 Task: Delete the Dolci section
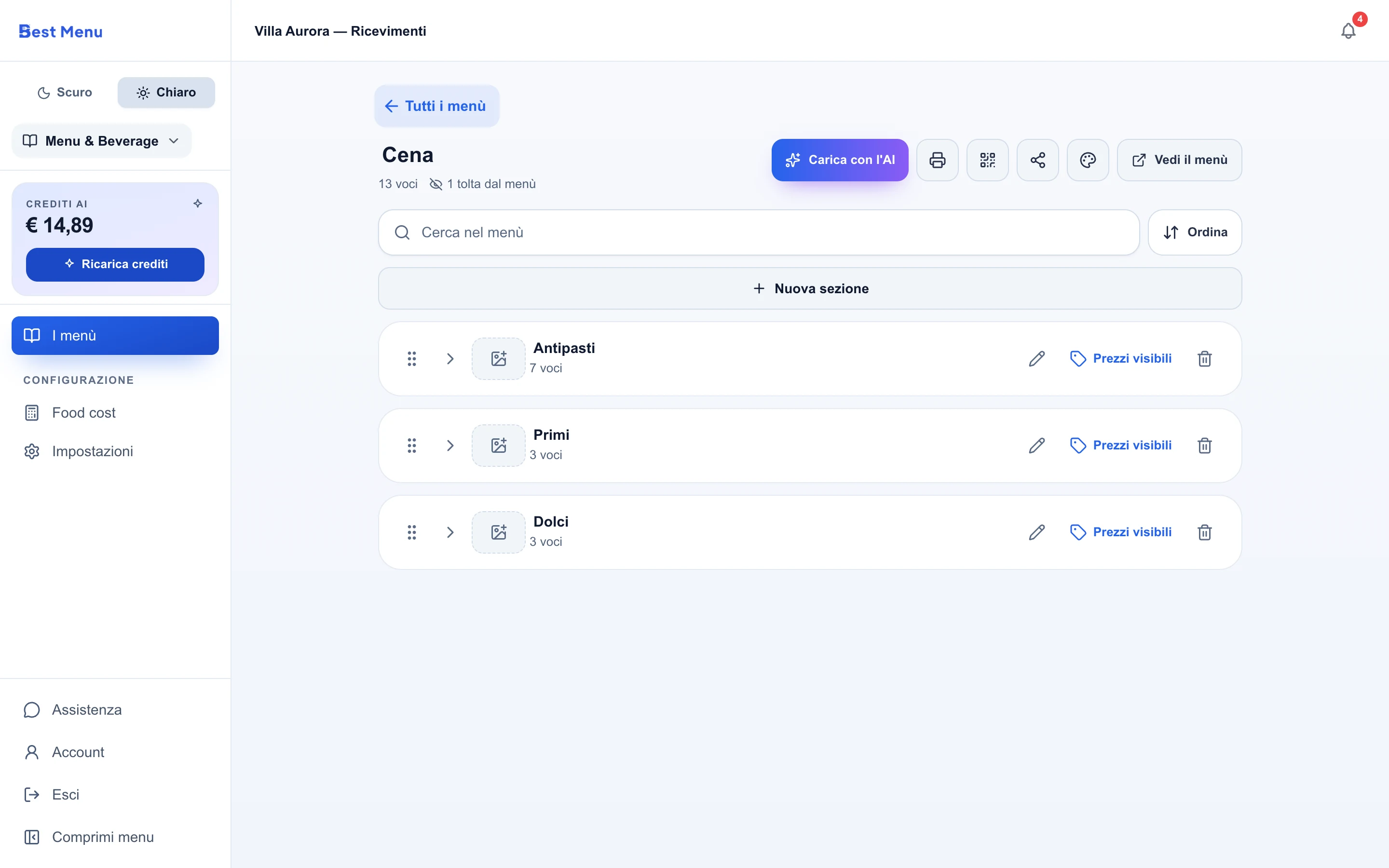coord(1204,532)
